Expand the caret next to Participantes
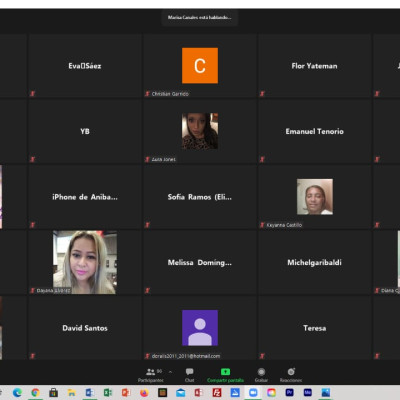 tap(170, 372)
